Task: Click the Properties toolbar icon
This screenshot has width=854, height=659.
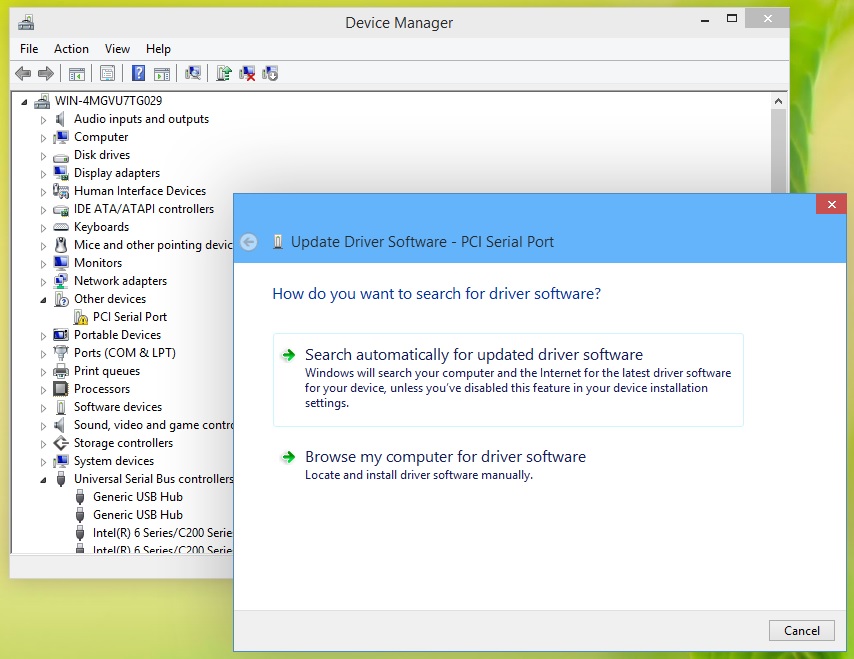Action: (107, 73)
